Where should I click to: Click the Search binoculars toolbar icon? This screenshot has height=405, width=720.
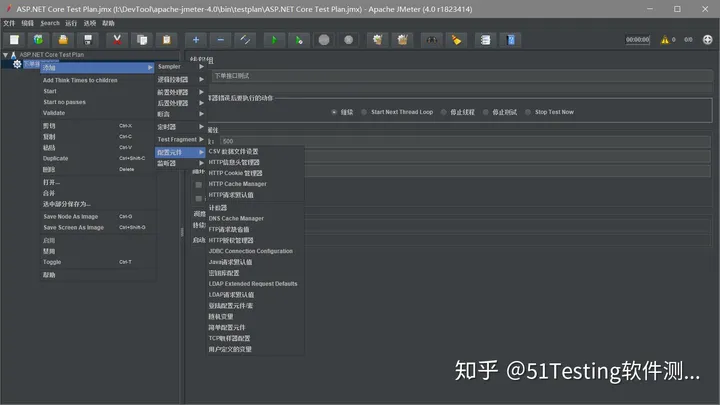432,40
